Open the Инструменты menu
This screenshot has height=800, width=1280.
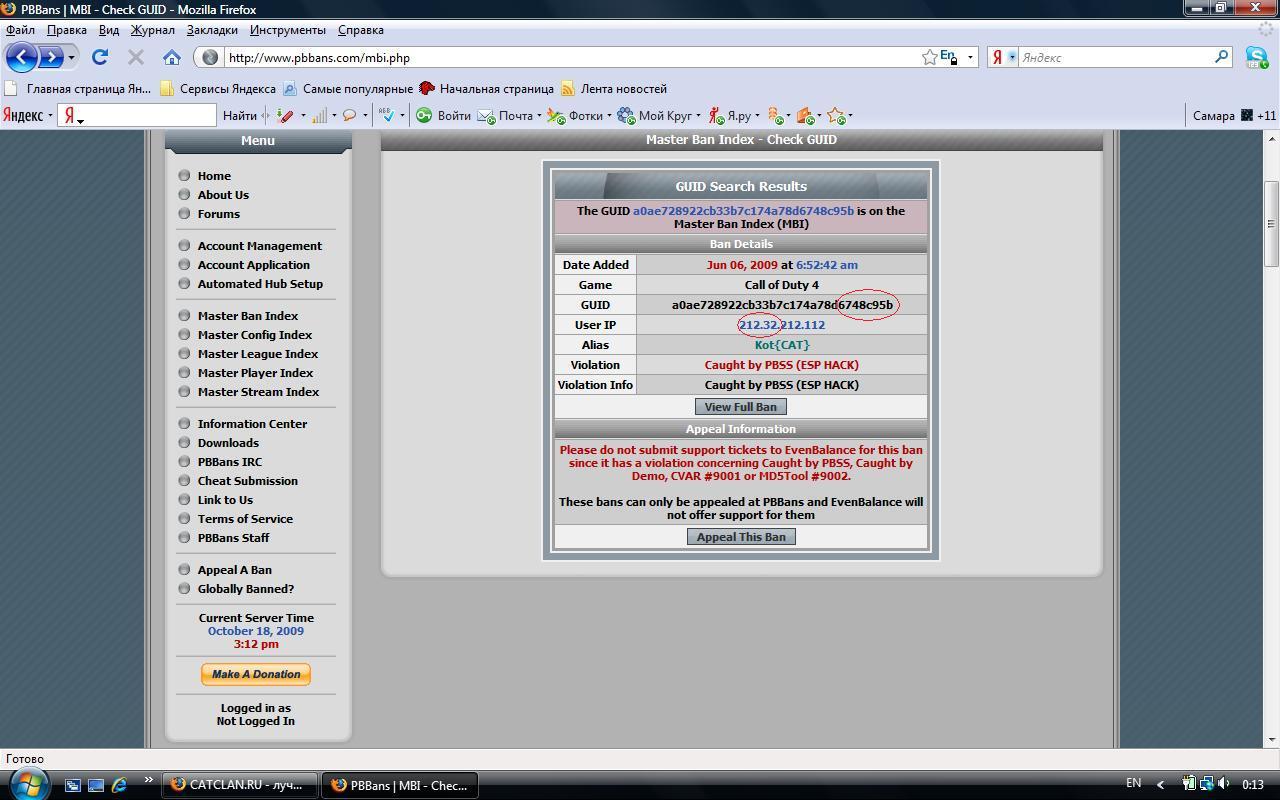pos(288,30)
